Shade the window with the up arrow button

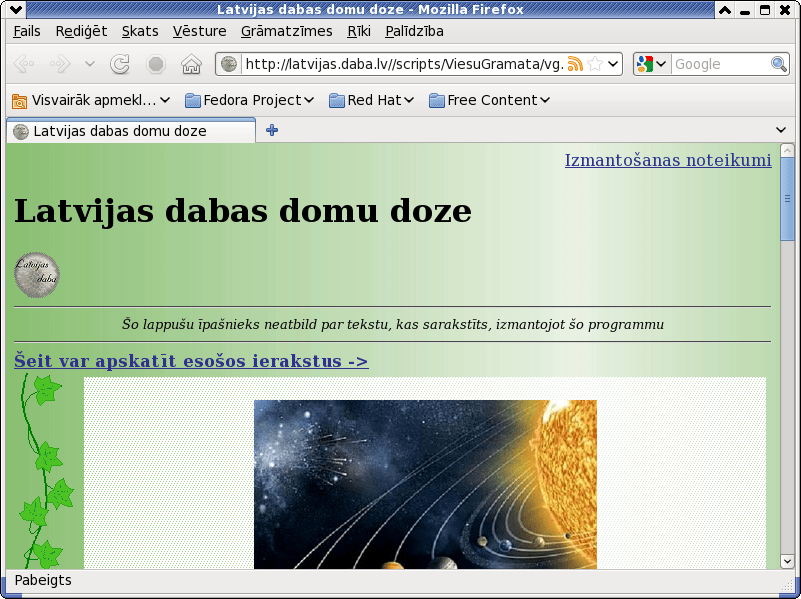[724, 9]
